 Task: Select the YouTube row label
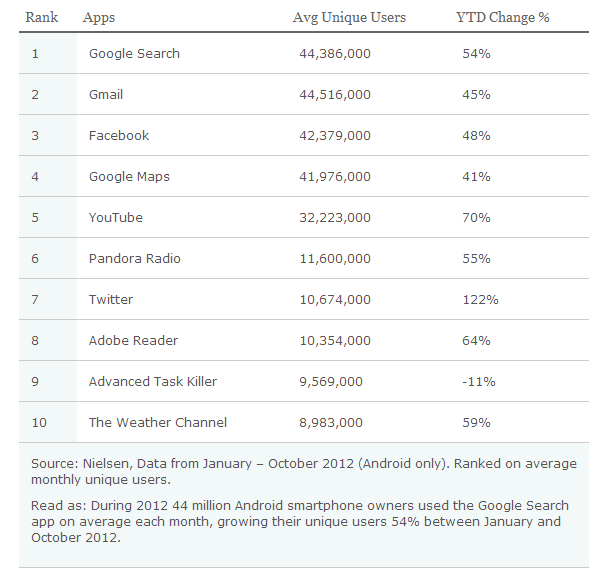[x=115, y=217]
